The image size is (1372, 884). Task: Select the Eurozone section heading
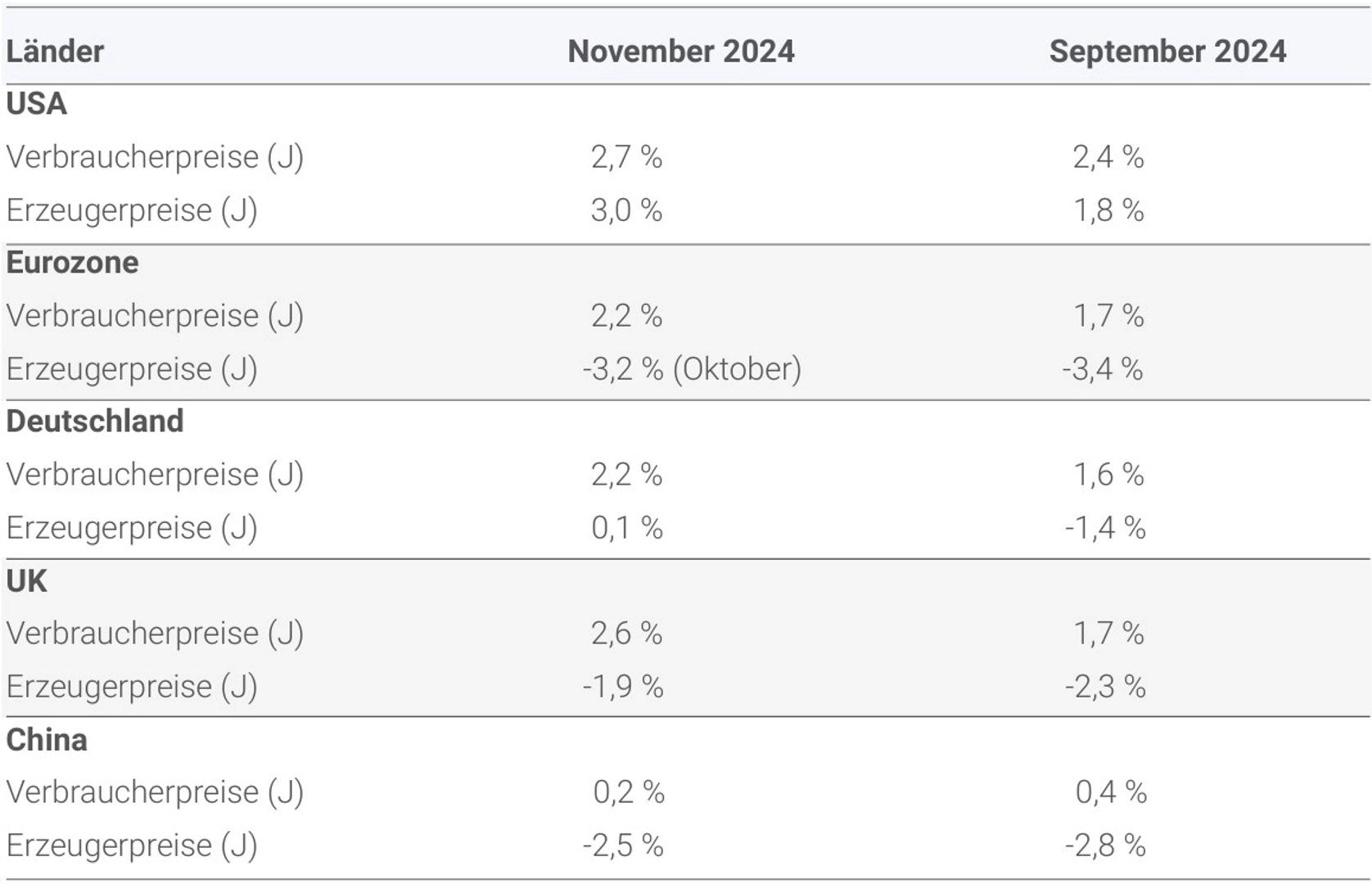click(x=72, y=263)
